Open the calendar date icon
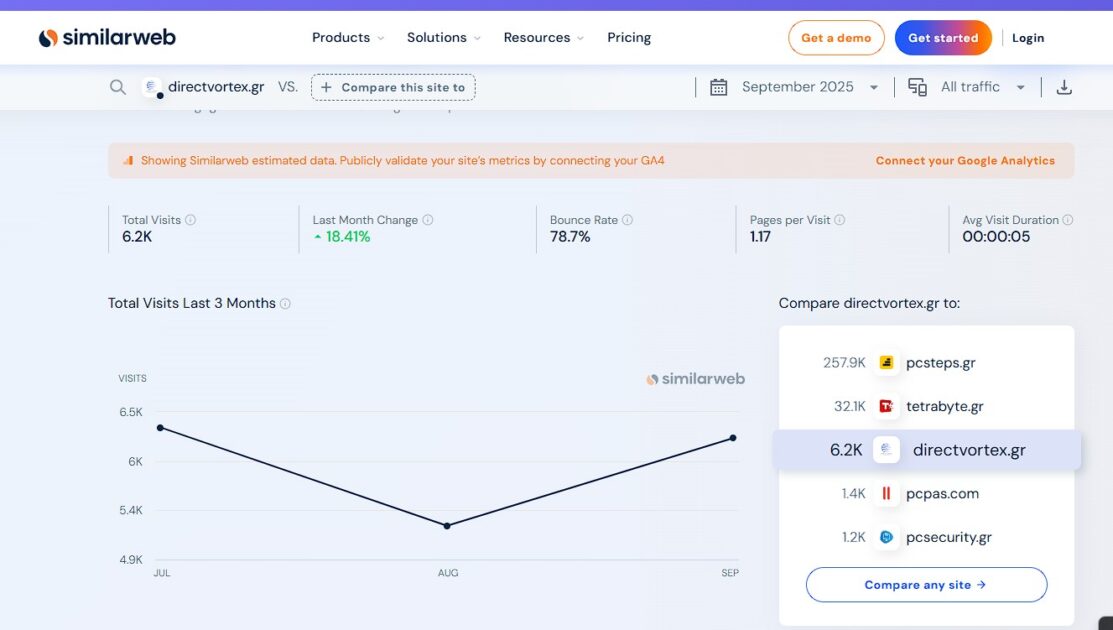The image size is (1113, 630). [x=718, y=87]
